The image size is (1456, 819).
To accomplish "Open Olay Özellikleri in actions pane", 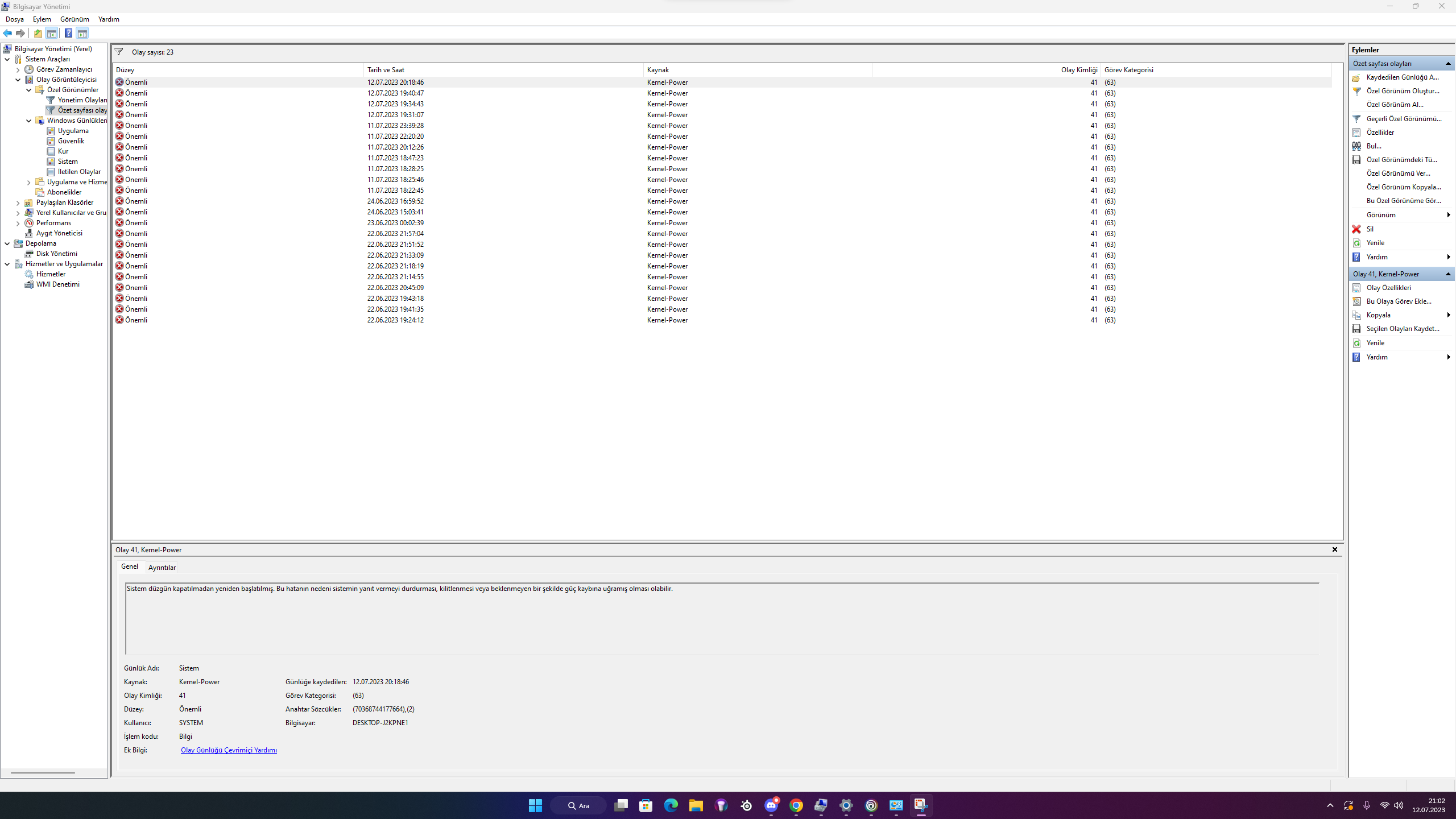I will point(1388,288).
